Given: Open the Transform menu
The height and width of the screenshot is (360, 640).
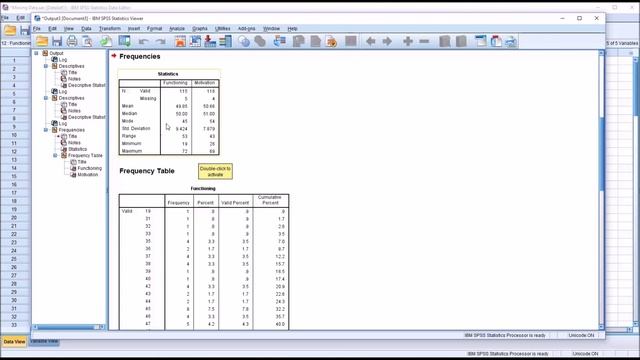Looking at the screenshot, I should [x=110, y=29].
